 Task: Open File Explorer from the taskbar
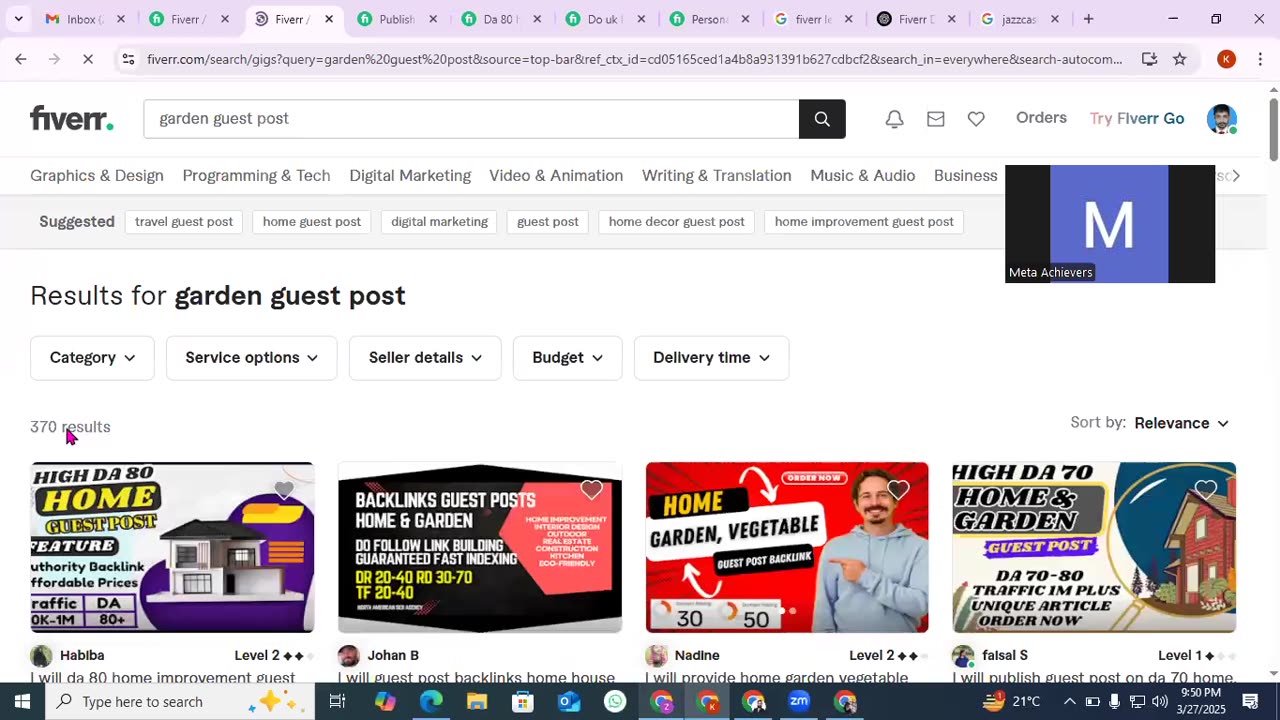tap(477, 702)
